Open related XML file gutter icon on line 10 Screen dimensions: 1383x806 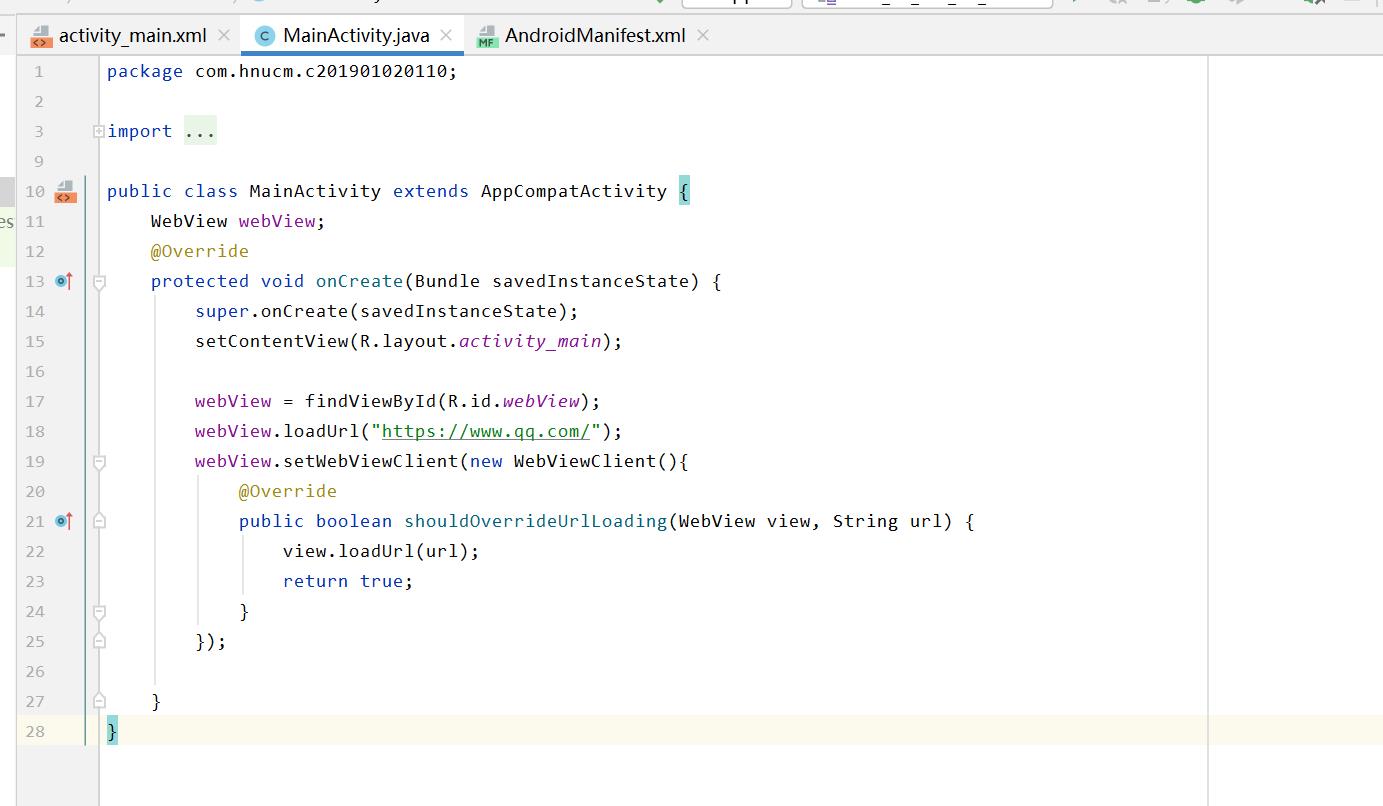(x=65, y=191)
